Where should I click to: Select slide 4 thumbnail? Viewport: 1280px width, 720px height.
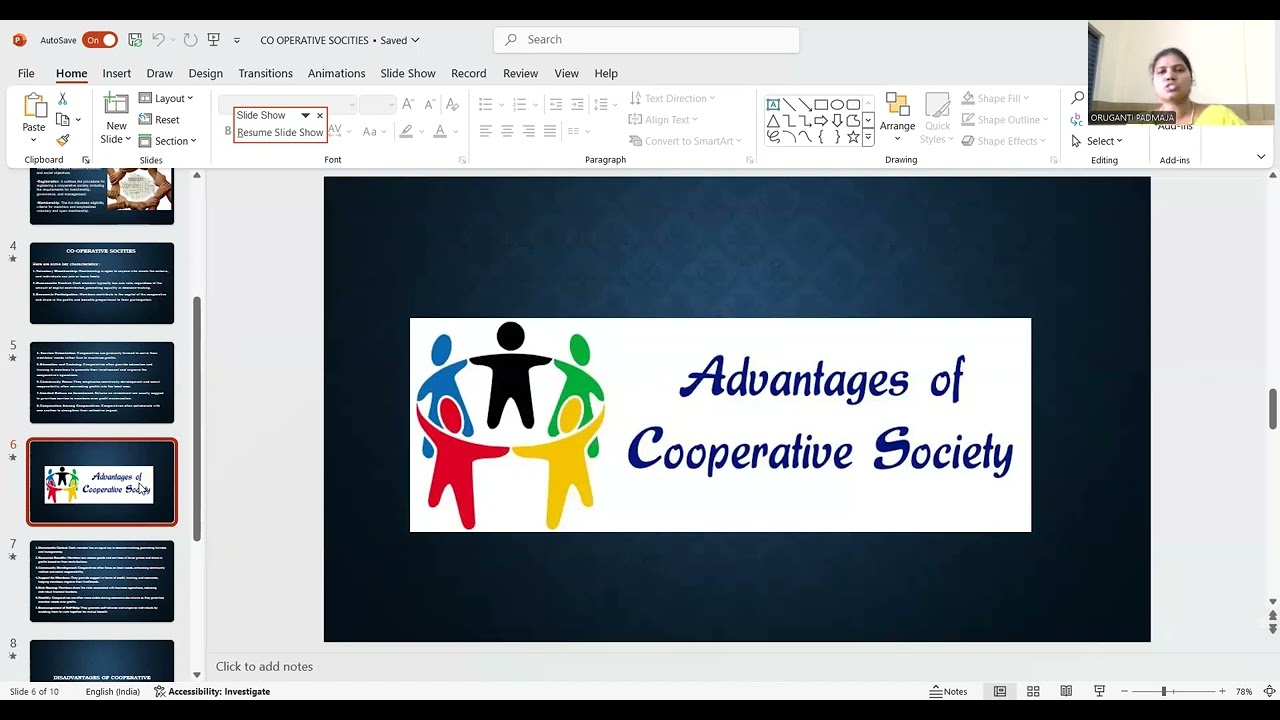[x=102, y=284]
